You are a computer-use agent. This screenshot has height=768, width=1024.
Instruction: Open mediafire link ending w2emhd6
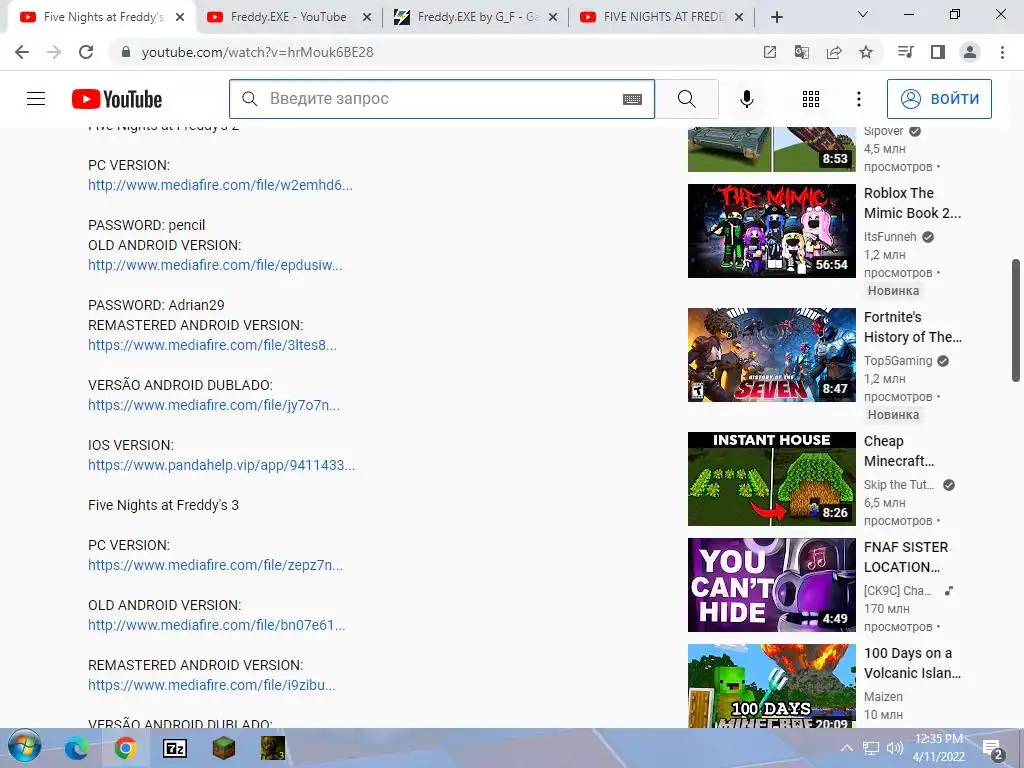point(220,185)
